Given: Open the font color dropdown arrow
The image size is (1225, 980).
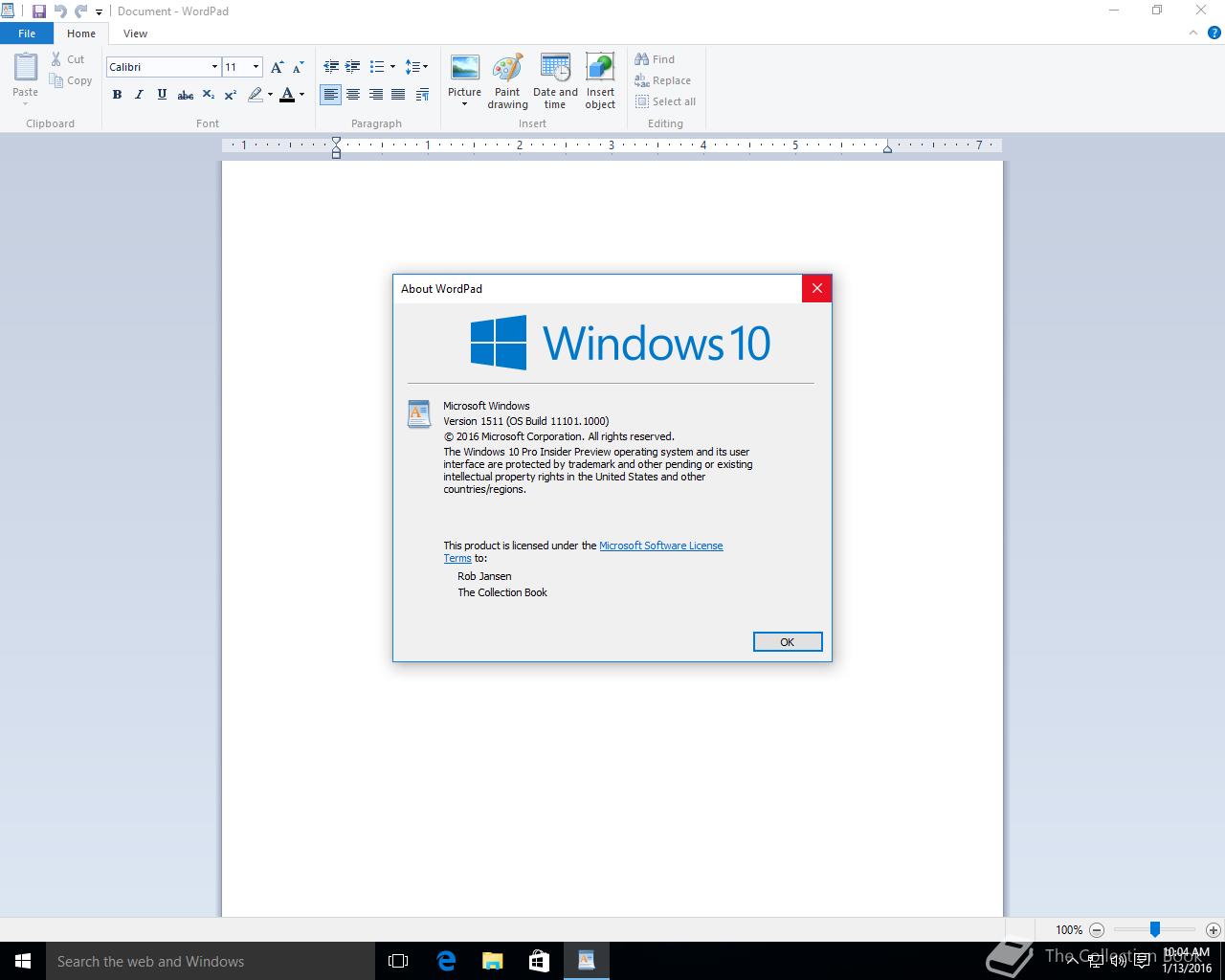Looking at the screenshot, I should coord(301,95).
